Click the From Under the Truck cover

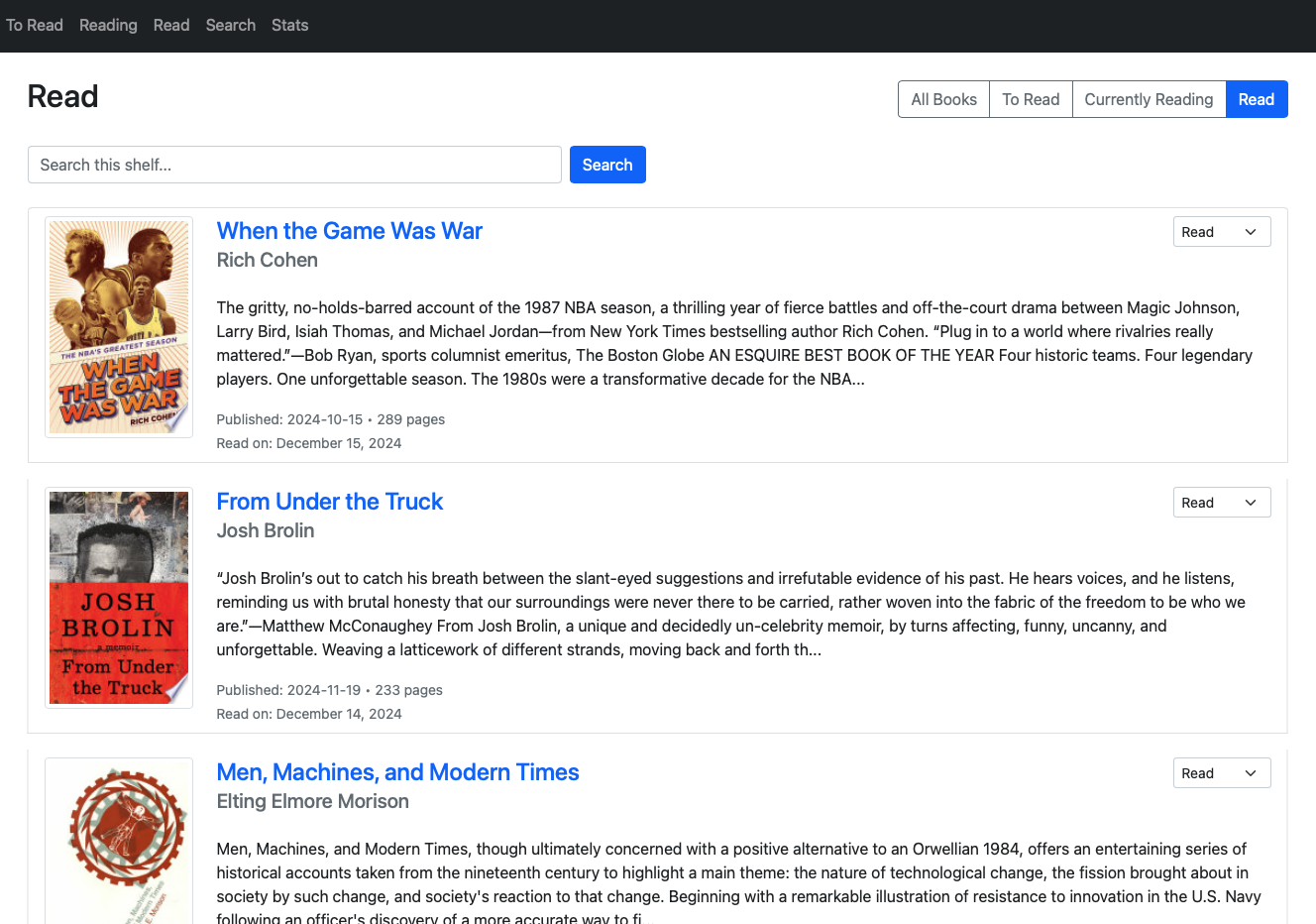tap(119, 598)
